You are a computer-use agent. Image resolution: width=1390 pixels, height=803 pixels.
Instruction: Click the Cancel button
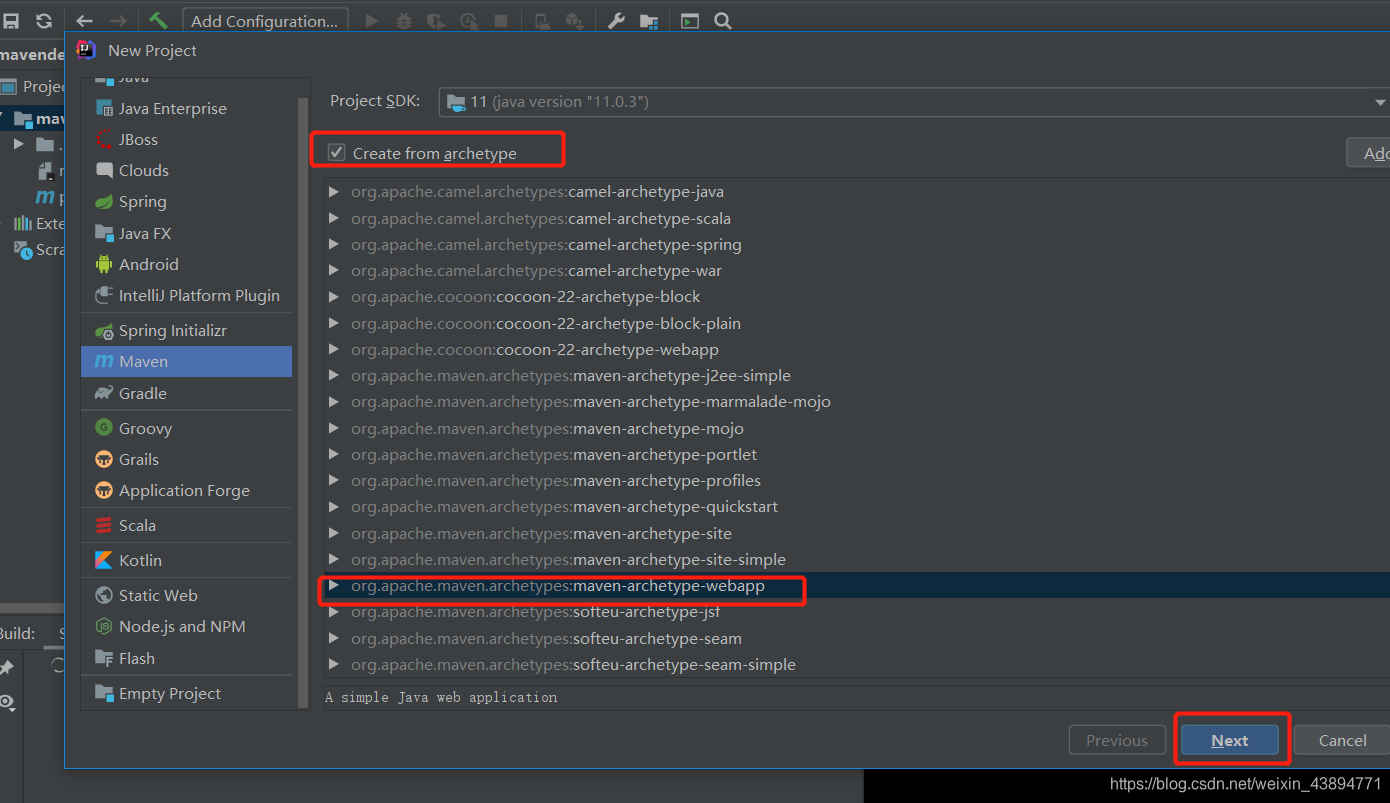point(1342,740)
